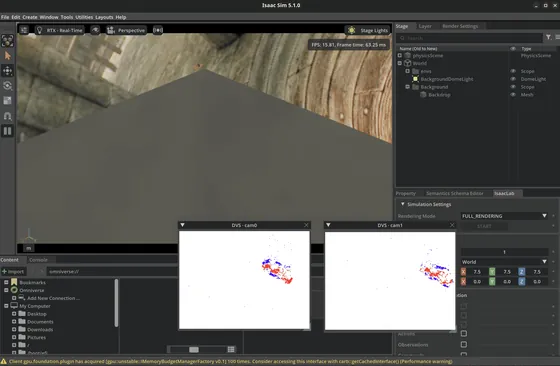Expand the envs scope
This screenshot has width=560, height=366.
pyautogui.click(x=408, y=71)
